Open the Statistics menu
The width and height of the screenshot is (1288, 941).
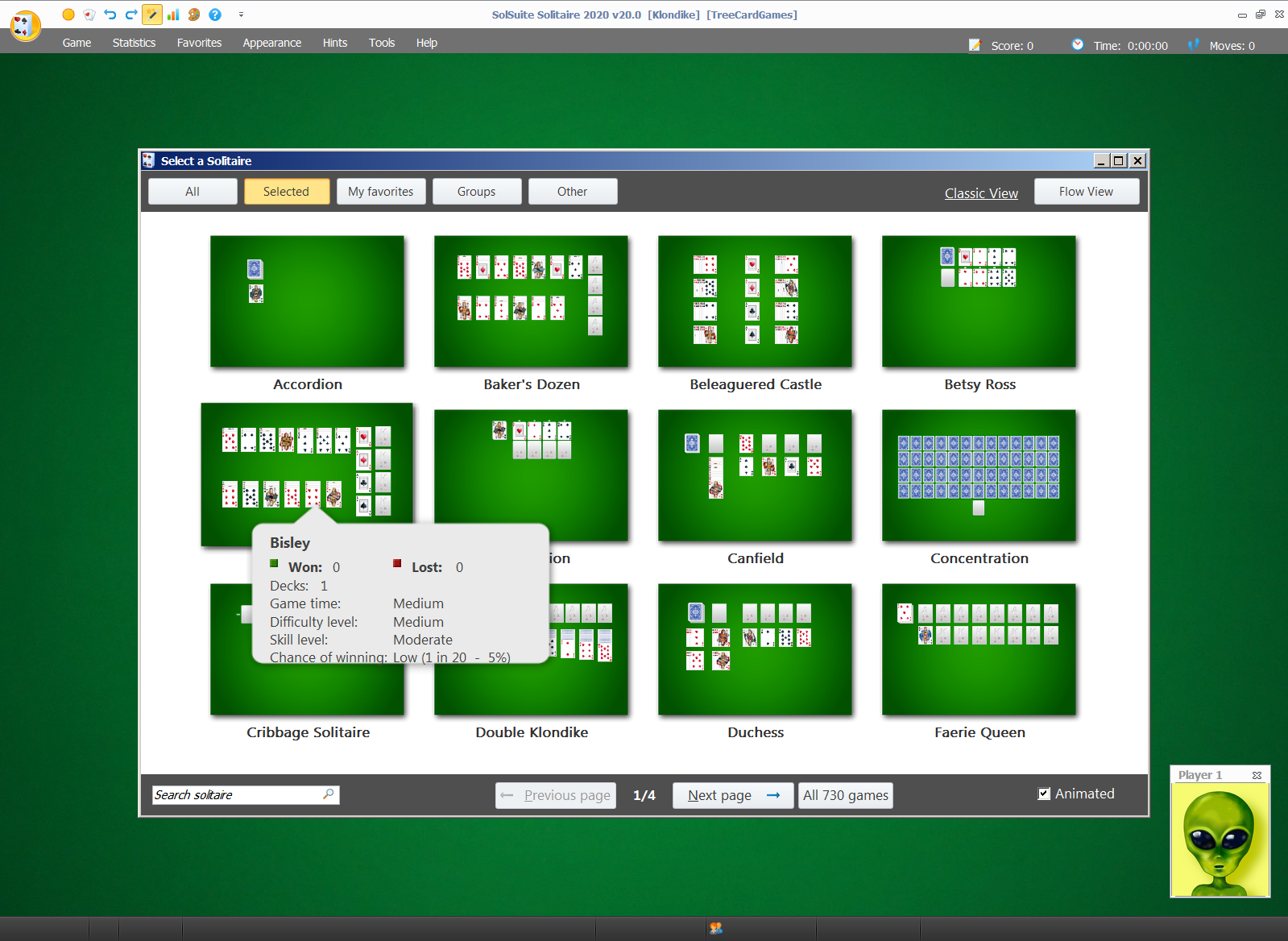134,43
